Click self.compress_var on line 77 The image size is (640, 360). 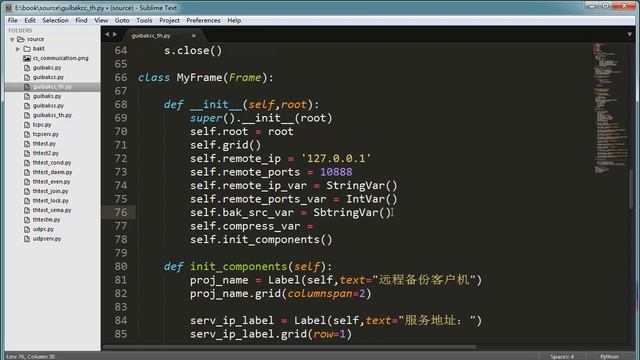pyautogui.click(x=245, y=226)
